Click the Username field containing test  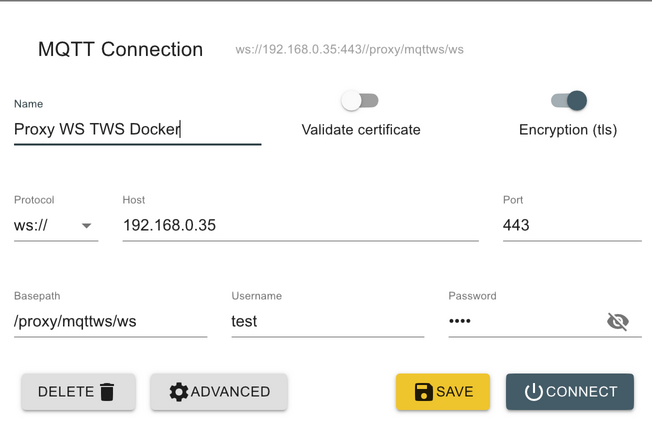(328, 321)
